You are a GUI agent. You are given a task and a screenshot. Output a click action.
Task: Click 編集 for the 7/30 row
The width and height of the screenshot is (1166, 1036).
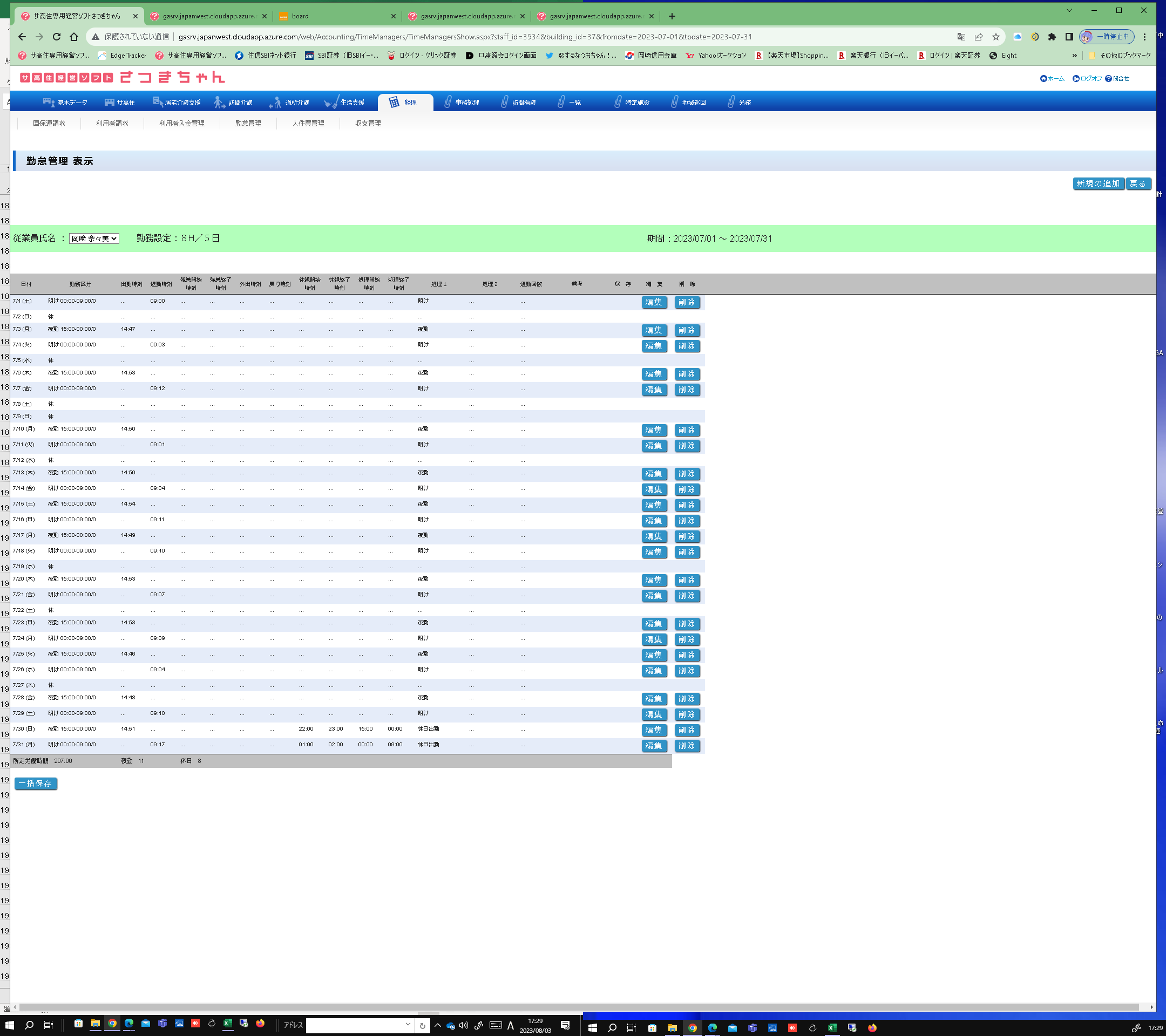pos(653,730)
